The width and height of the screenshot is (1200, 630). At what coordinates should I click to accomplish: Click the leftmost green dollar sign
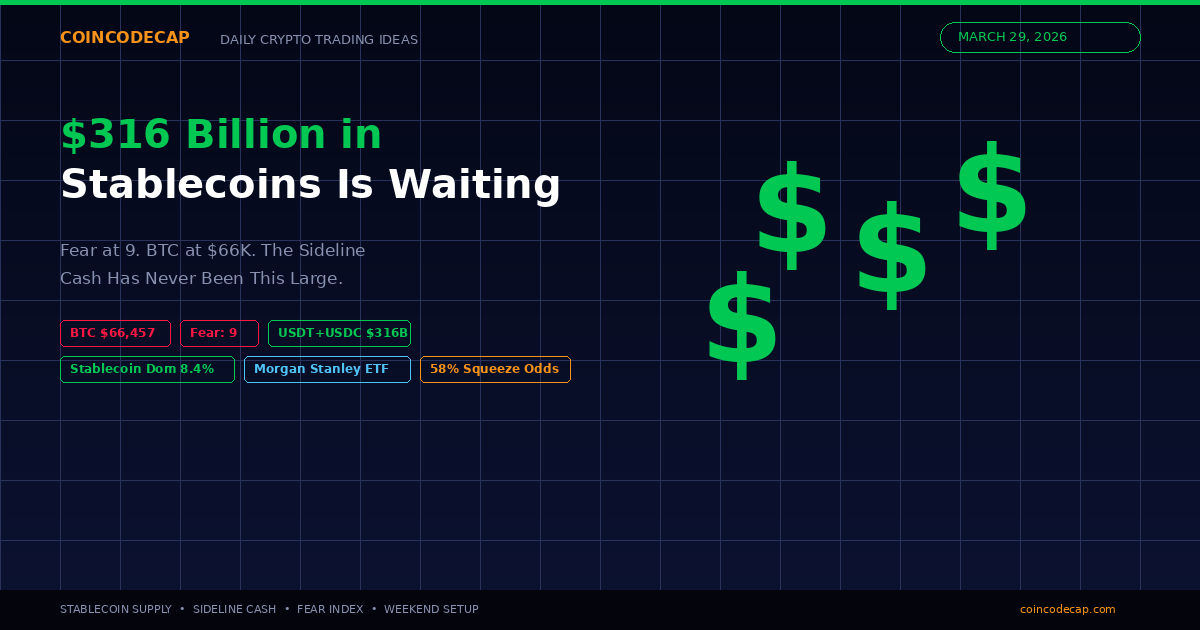(x=741, y=326)
